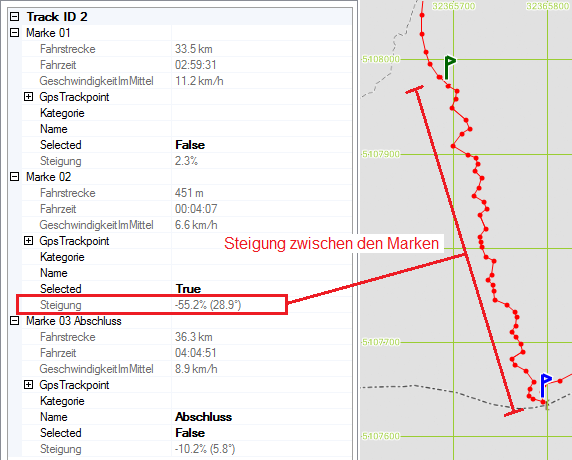Click the blue flag marker on map
Viewport: 572px width, 460px height.
click(546, 385)
